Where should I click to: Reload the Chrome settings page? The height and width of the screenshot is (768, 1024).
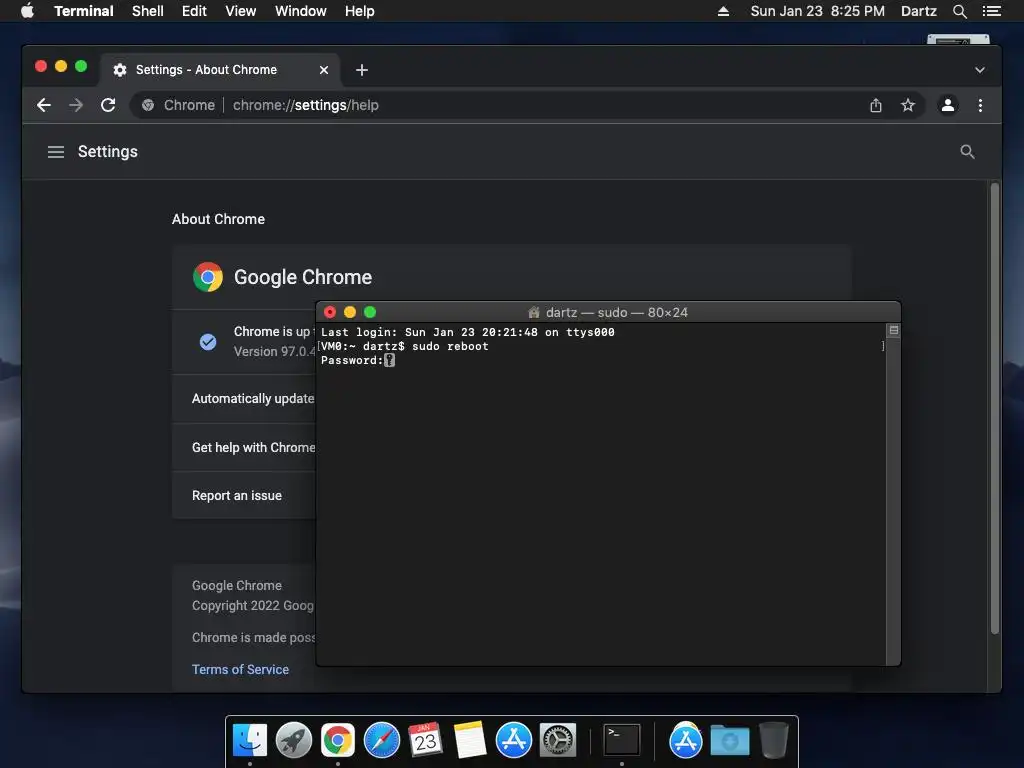coord(108,105)
